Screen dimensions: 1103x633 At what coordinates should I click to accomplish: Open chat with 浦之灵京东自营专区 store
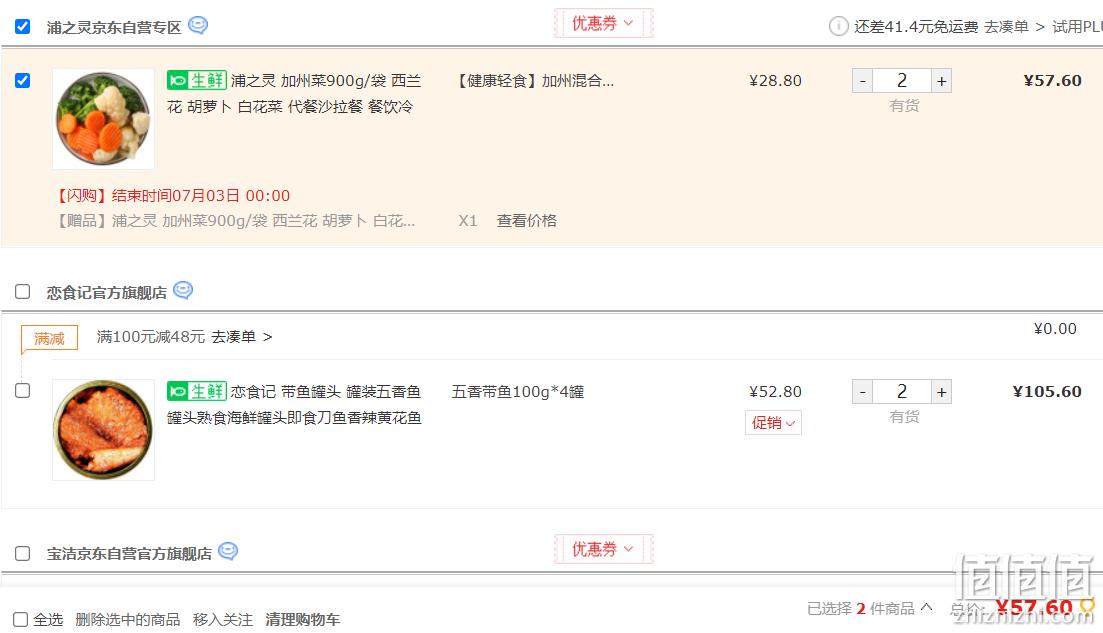click(x=198, y=25)
